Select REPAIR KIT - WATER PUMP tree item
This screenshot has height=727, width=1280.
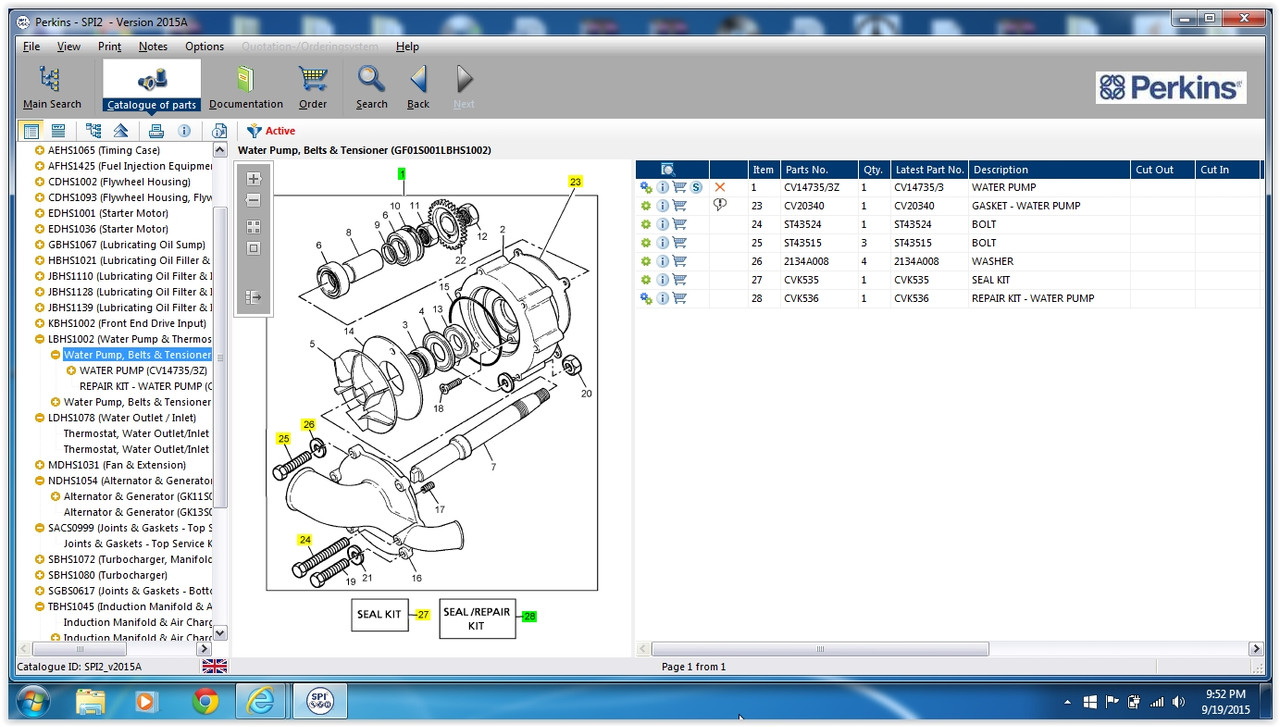click(146, 386)
